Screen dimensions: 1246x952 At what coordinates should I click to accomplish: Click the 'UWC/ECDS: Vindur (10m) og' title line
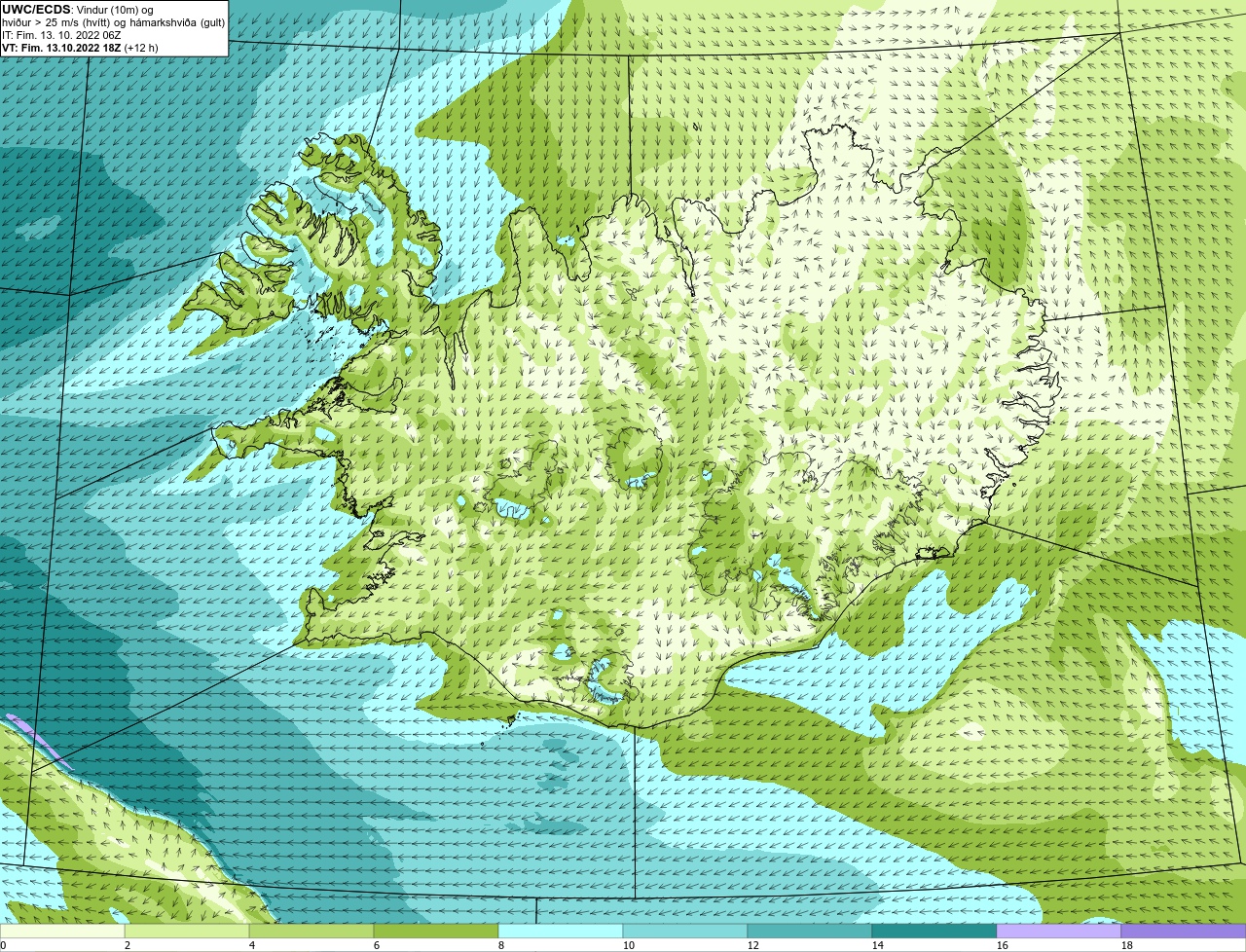[78, 9]
